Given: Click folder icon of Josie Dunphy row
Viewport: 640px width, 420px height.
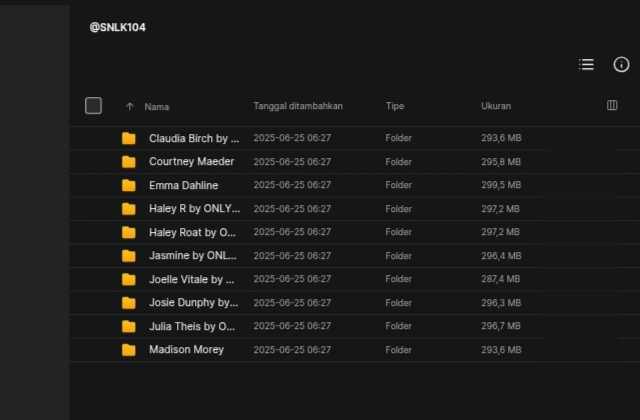Looking at the screenshot, I should click(129, 303).
